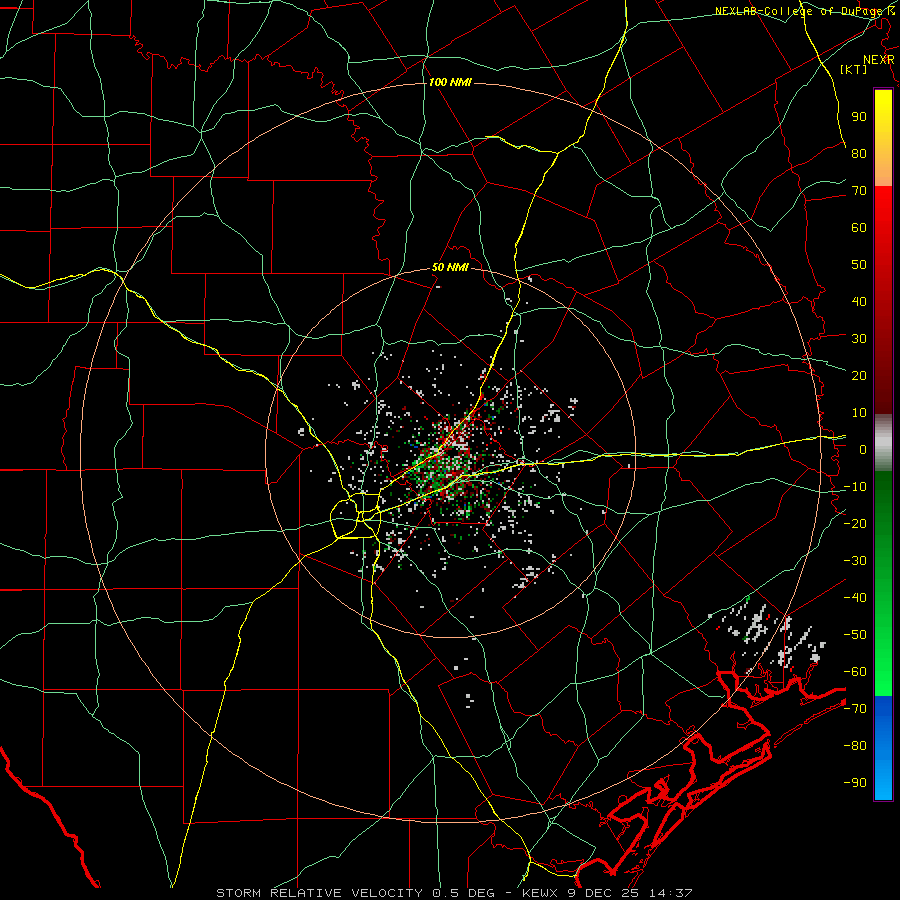Click the 0 value on the velocity scale

(x=863, y=450)
